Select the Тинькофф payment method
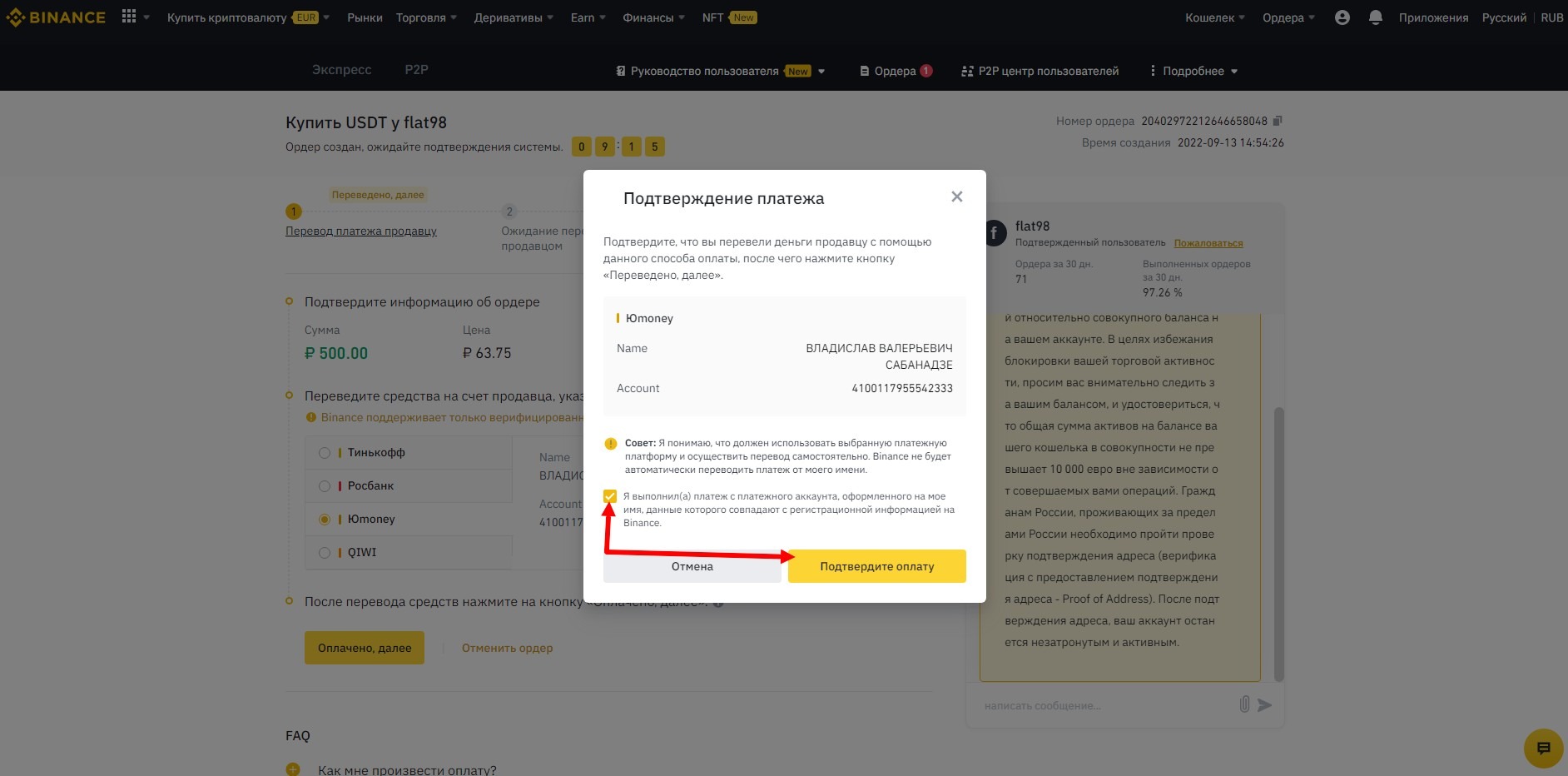Viewport: 1568px width, 776px height. click(x=325, y=453)
